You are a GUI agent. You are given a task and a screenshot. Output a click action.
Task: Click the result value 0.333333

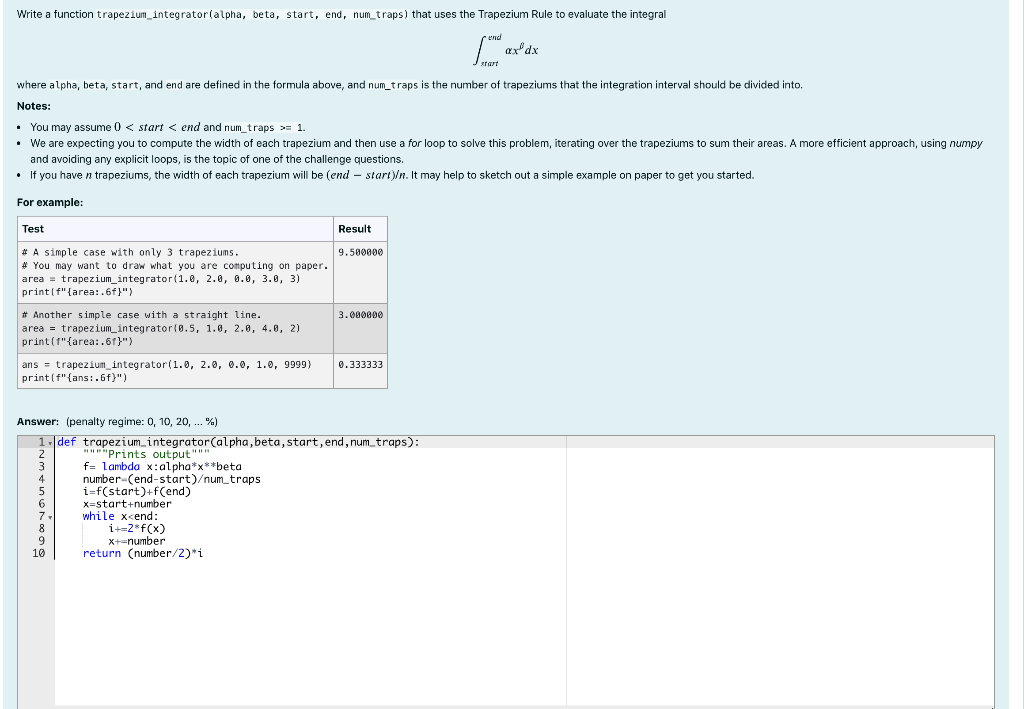pos(358,364)
